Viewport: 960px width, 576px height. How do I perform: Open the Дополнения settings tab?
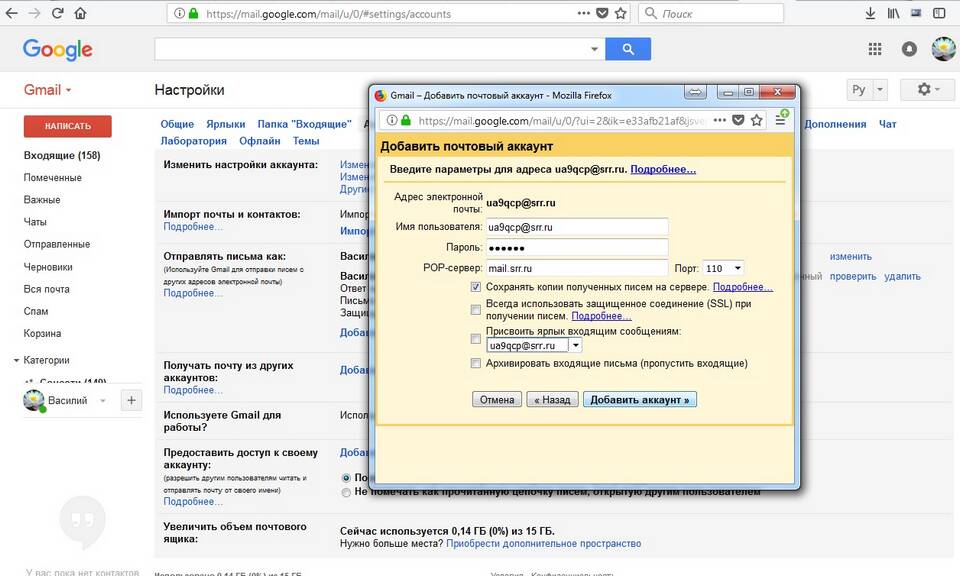coord(835,124)
